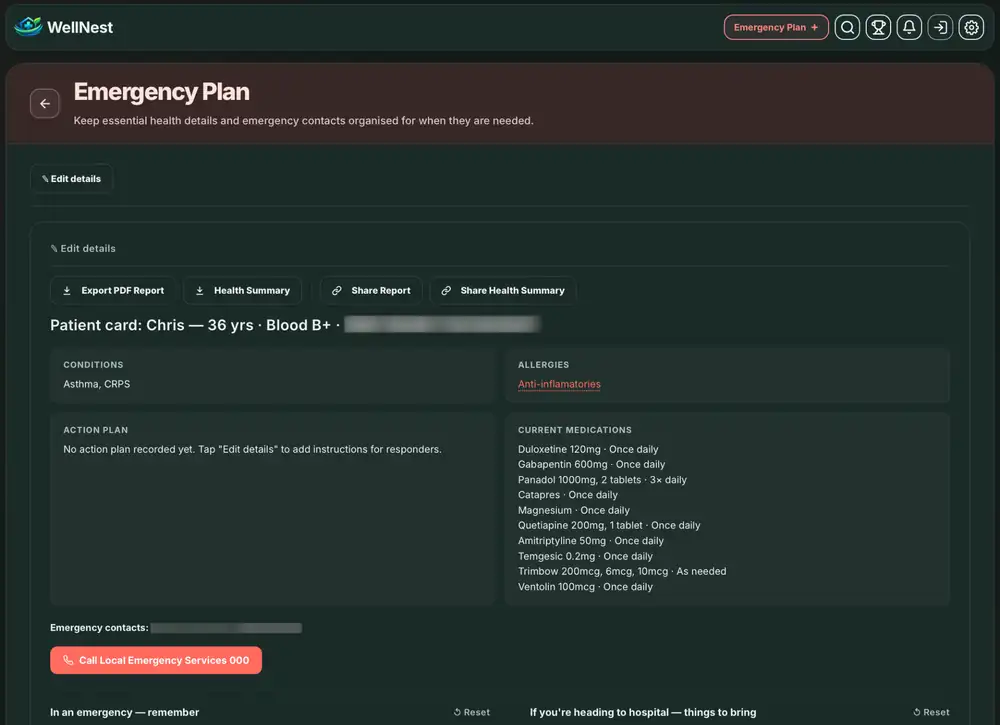The width and height of the screenshot is (1000, 725).
Task: Select the Temgesic 0.2mg medication line
Action: [585, 556]
